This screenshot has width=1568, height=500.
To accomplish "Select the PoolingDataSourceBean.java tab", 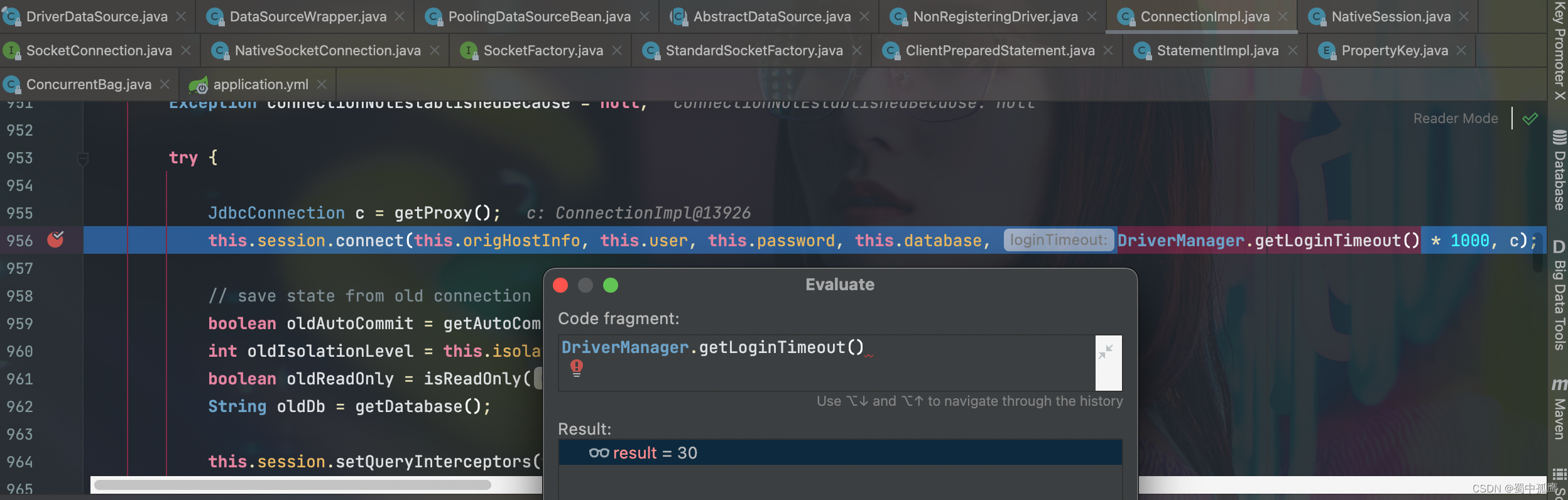I will pyautogui.click(x=539, y=16).
